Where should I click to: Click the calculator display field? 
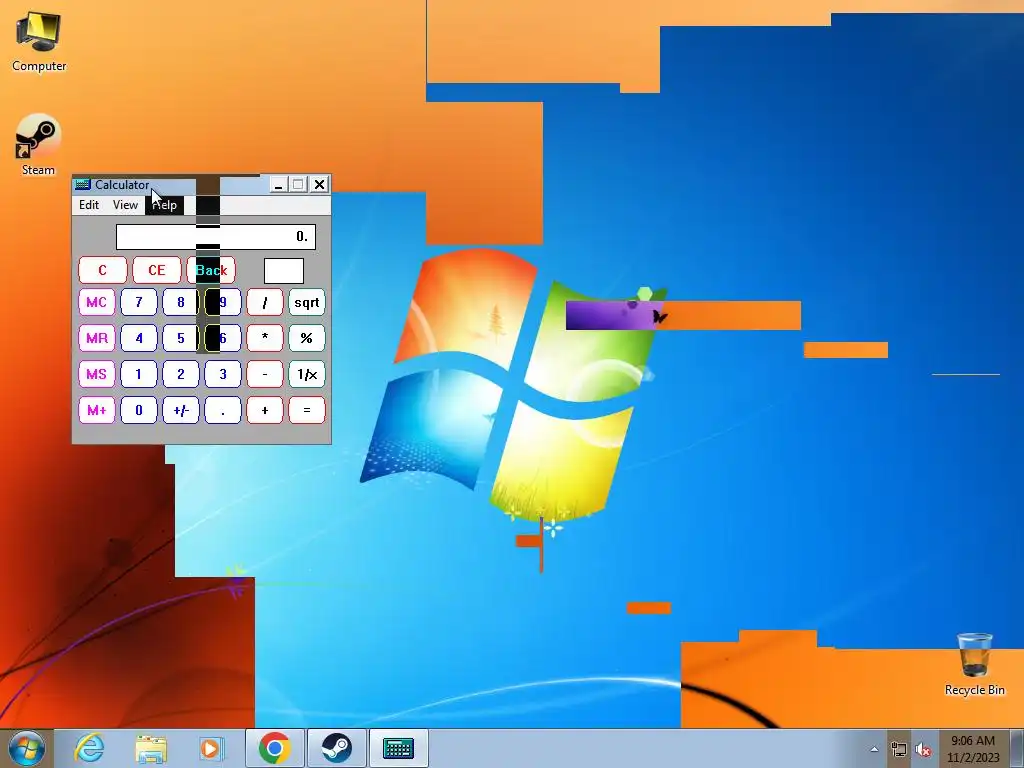point(216,236)
